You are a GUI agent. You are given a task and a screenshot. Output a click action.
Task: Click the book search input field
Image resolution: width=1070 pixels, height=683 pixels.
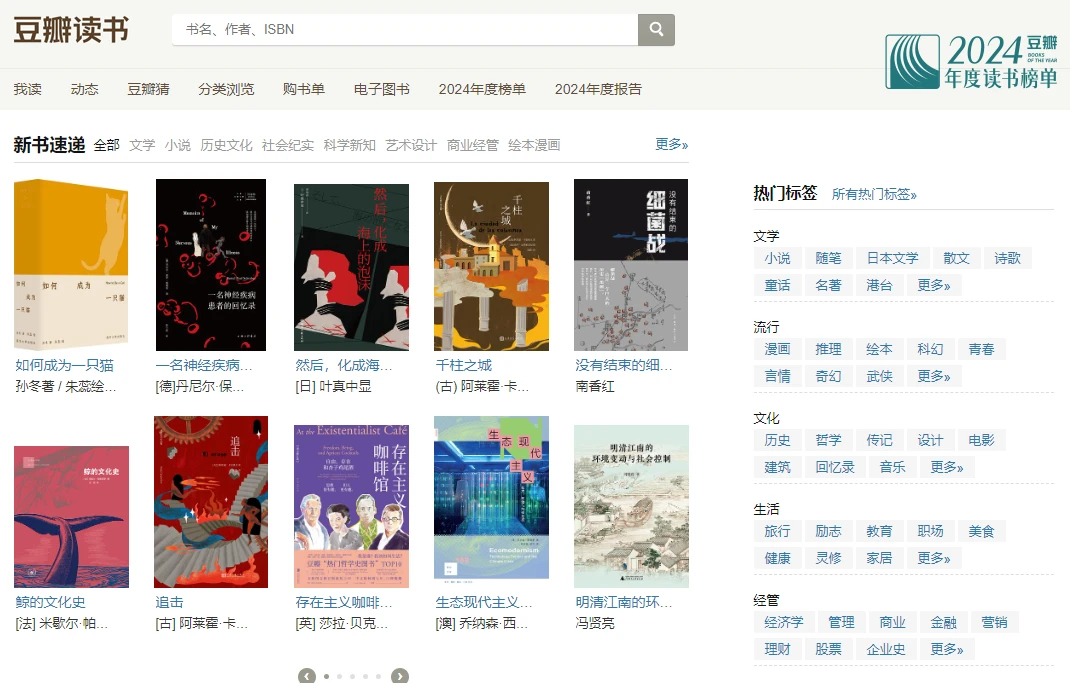405,30
